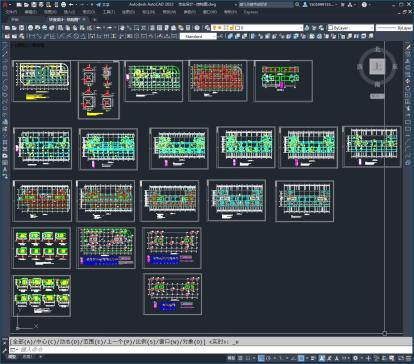Open the Standard text style dropdown
Screen dimensions: 414x364
(198, 36)
